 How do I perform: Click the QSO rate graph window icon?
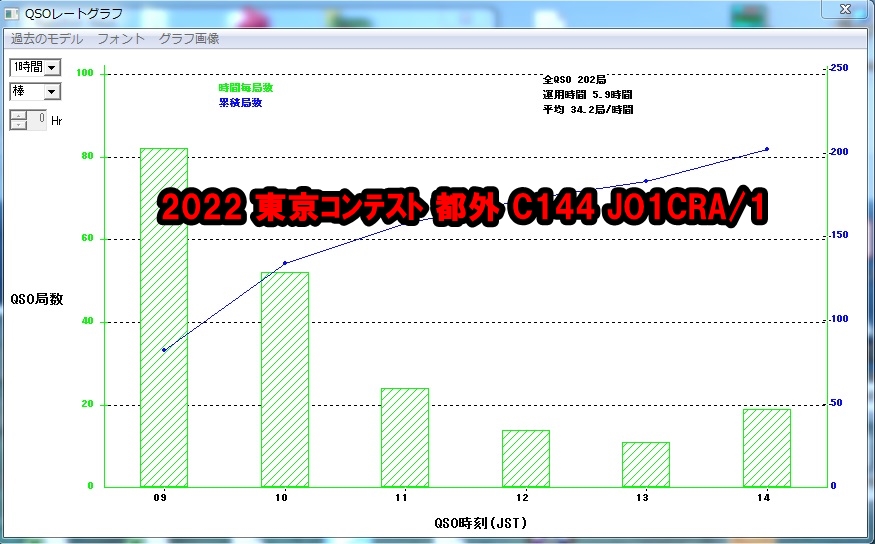(12, 12)
